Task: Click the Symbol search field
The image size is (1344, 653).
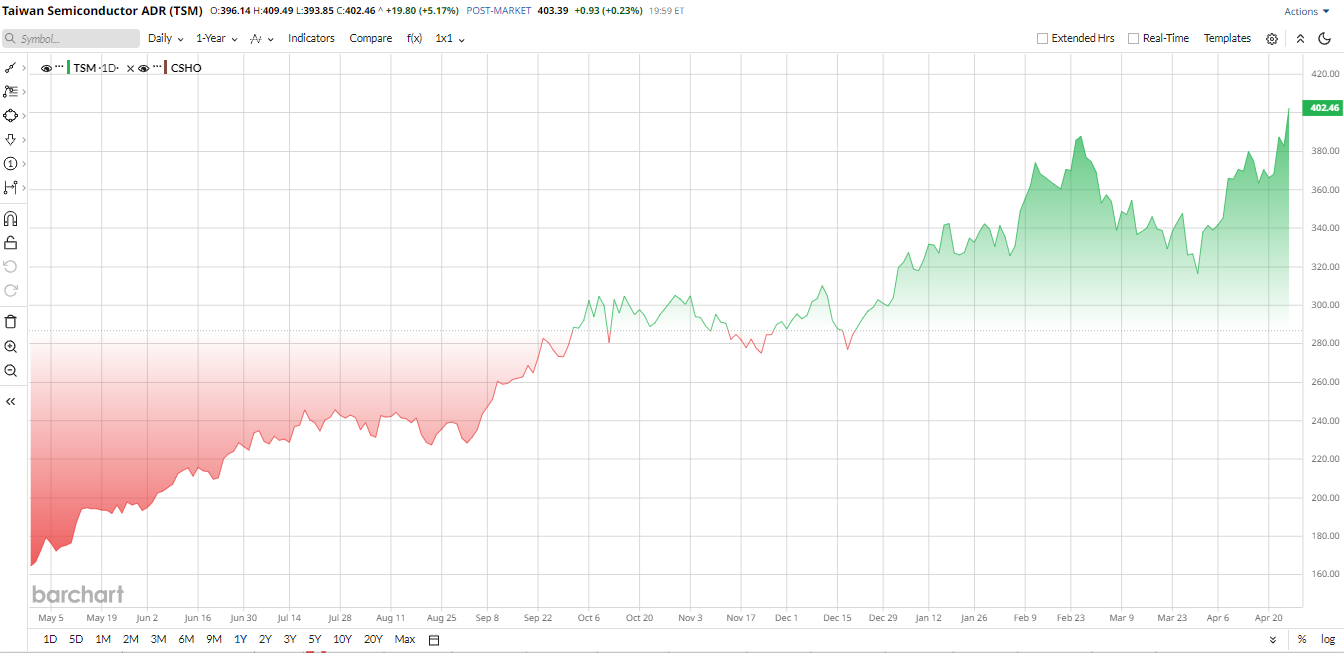Action: (70, 38)
